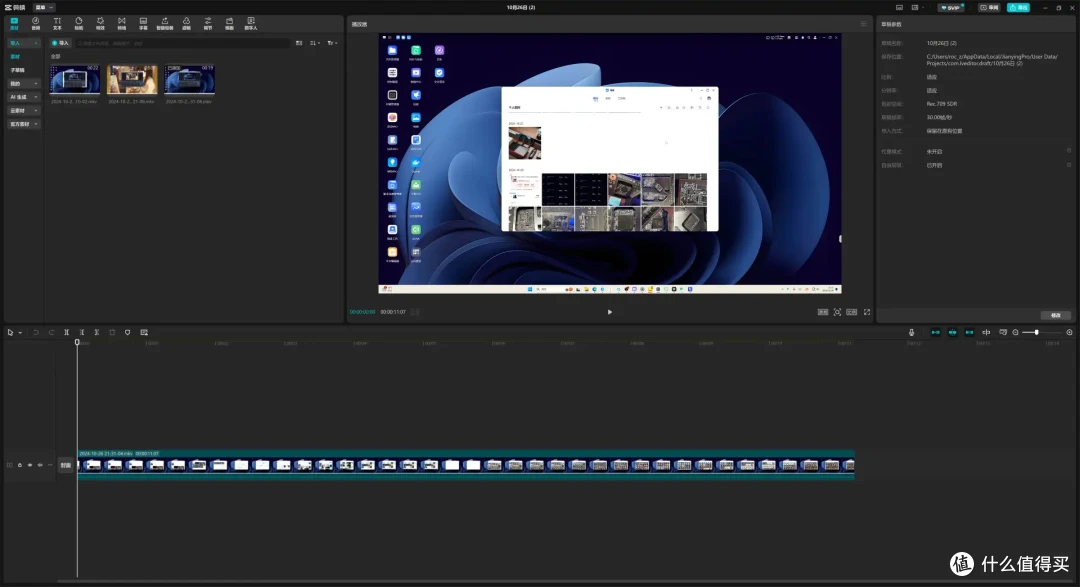Open the 特效 effects tab

point(100,23)
